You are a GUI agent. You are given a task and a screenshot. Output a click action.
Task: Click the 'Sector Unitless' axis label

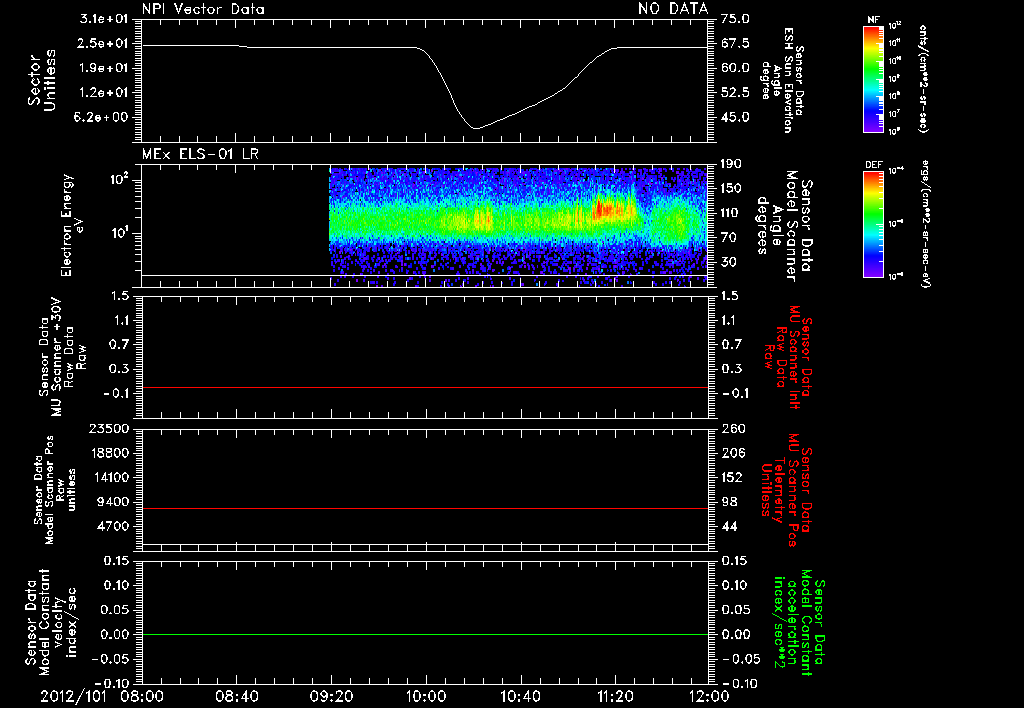(x=42, y=80)
